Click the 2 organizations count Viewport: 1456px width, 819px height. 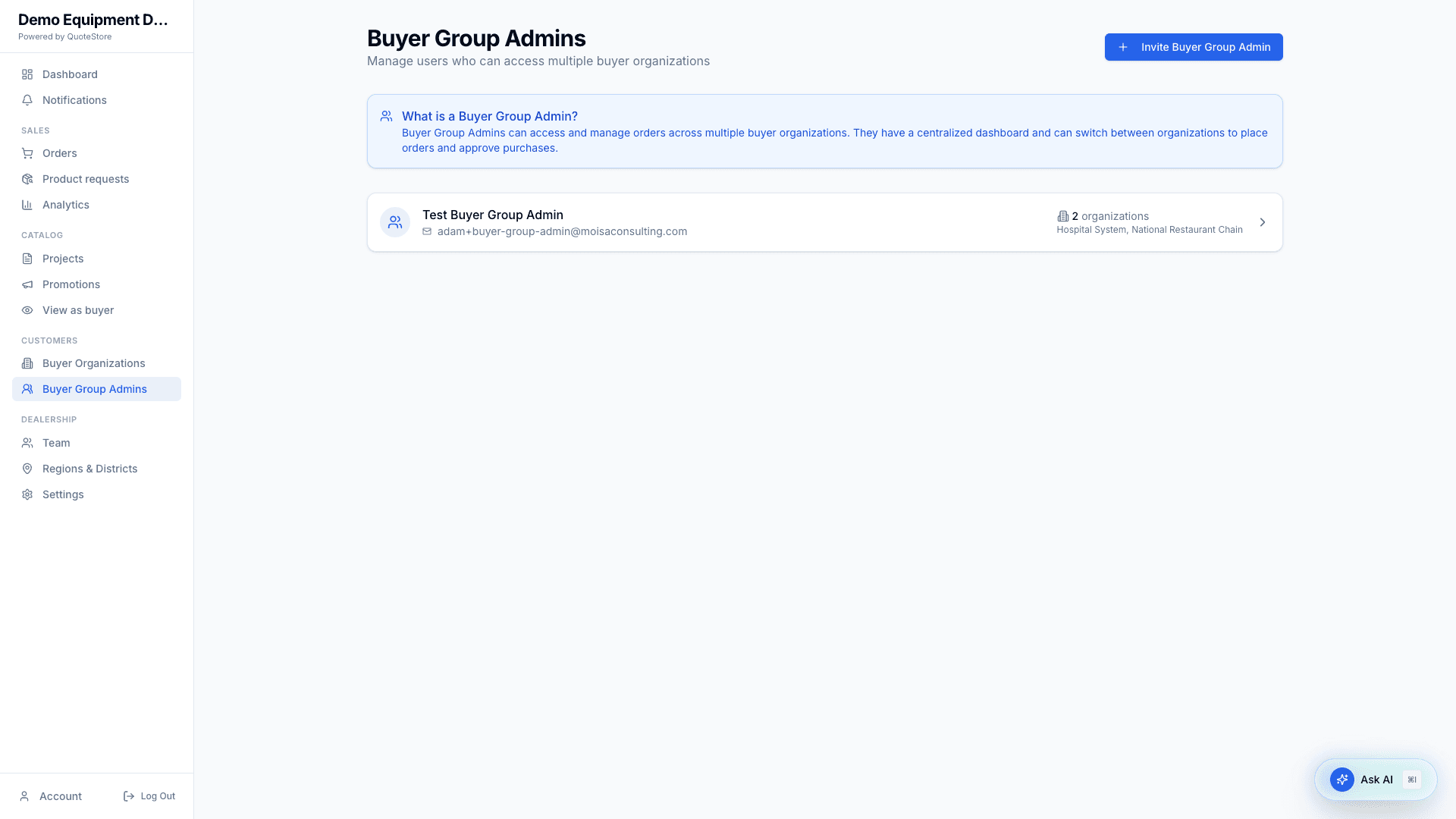click(x=1110, y=216)
